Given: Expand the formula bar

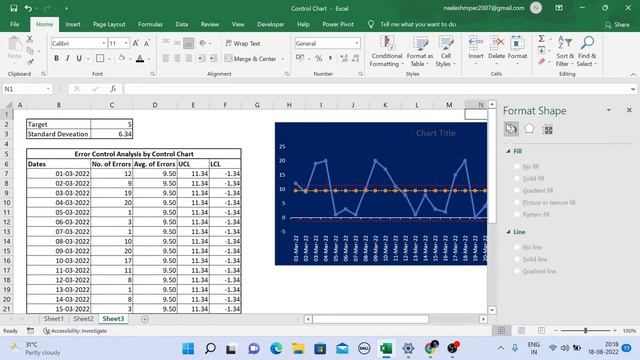Looking at the screenshot, I should coord(633,89).
